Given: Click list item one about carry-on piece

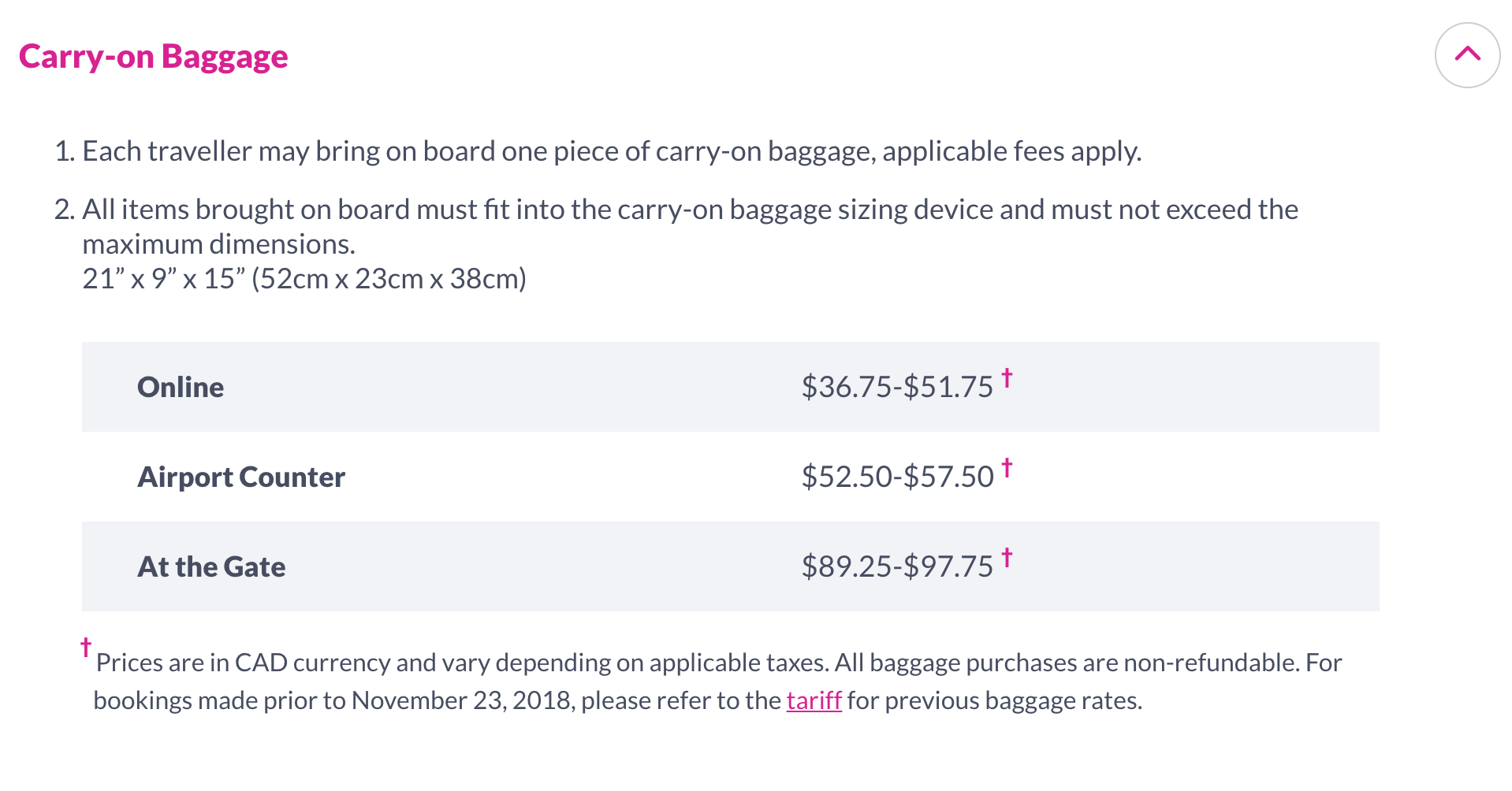Looking at the screenshot, I should pyautogui.click(x=598, y=151).
